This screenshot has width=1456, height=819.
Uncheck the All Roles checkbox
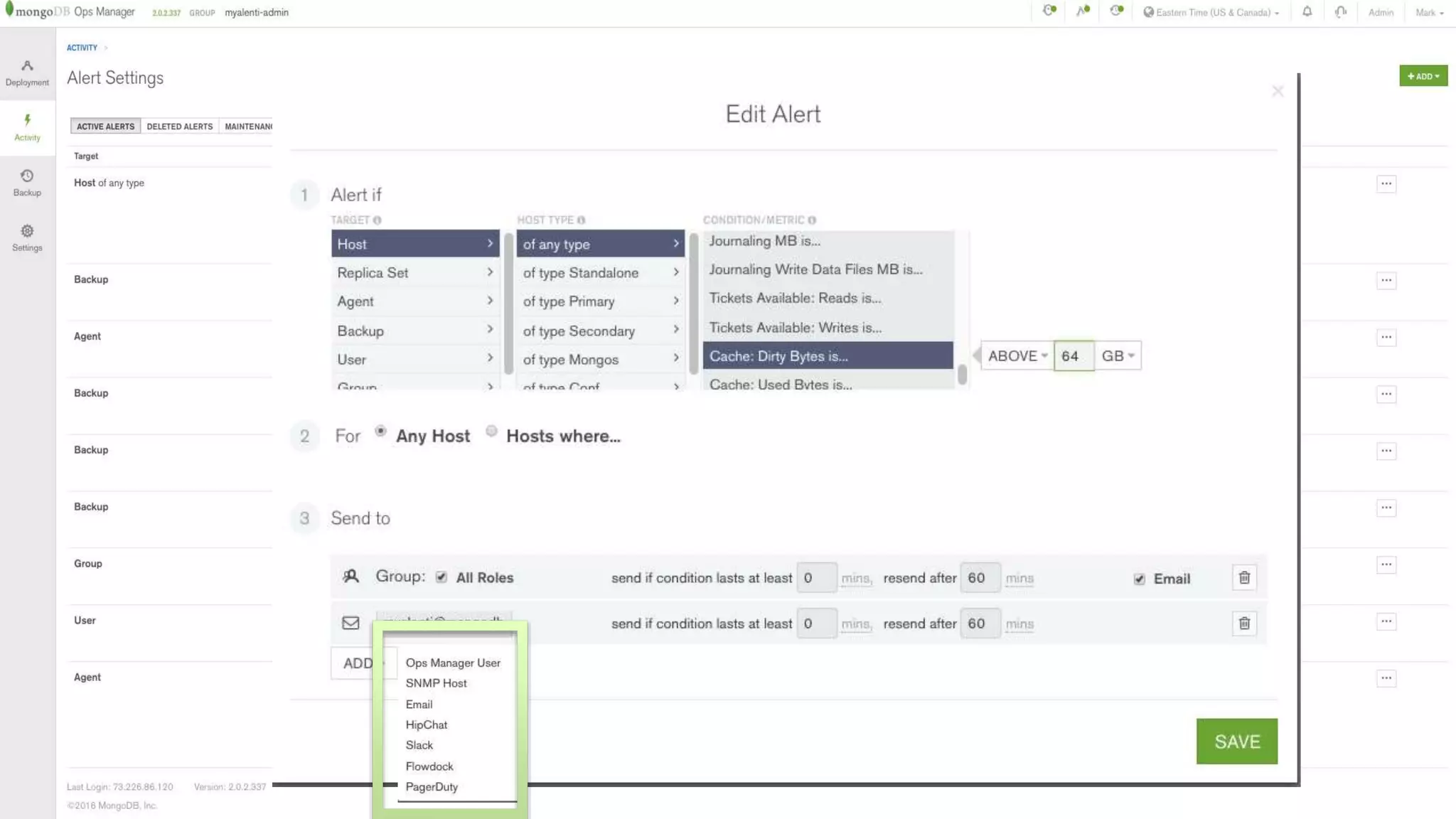click(441, 577)
